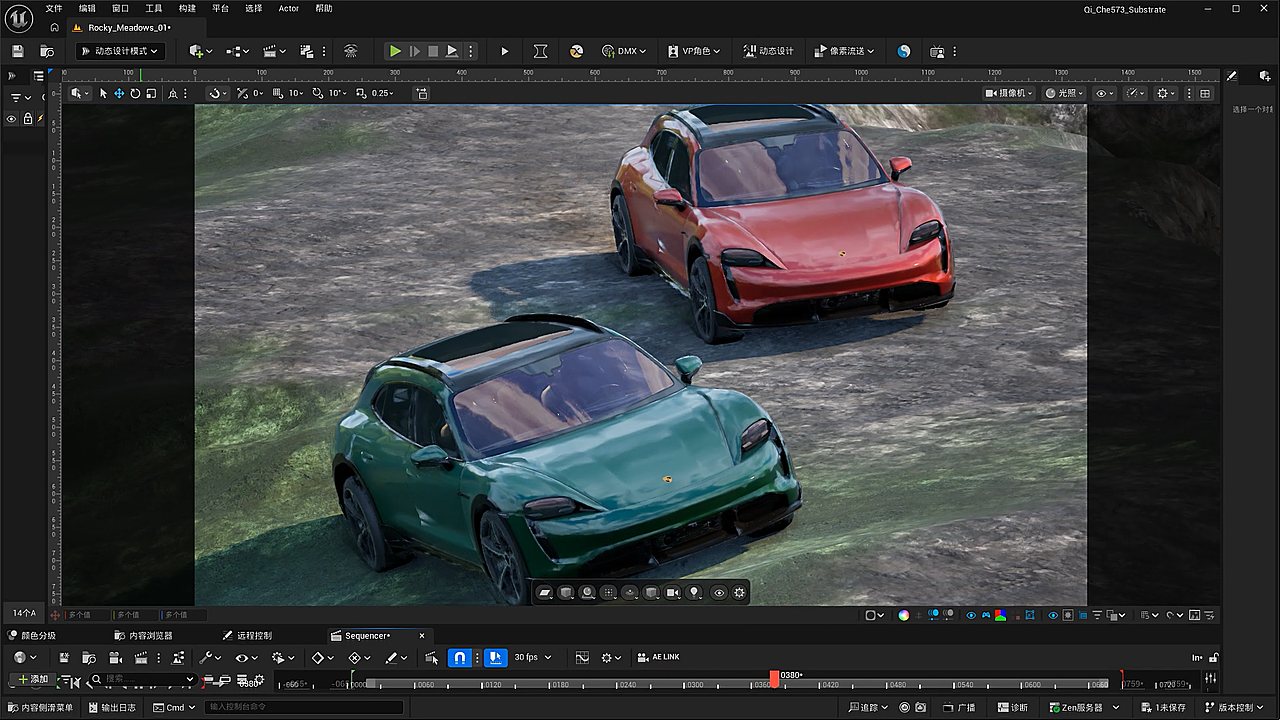Click the Sequencer track search field

(142, 679)
